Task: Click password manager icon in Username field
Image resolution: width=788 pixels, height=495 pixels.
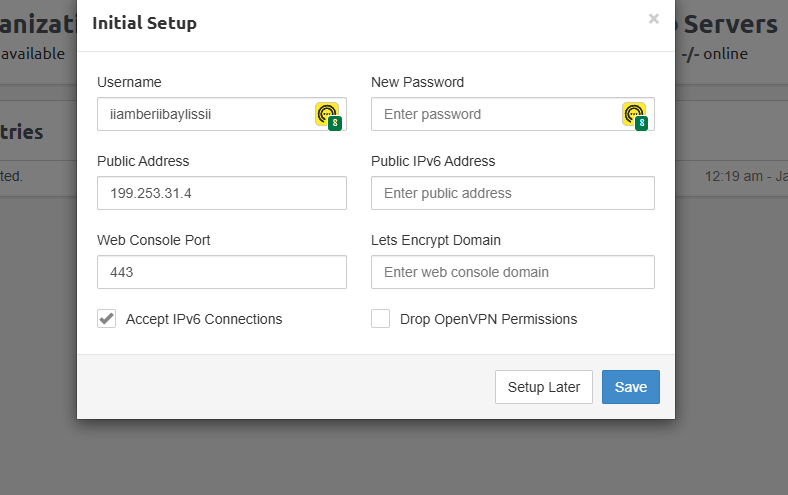Action: 327,115
